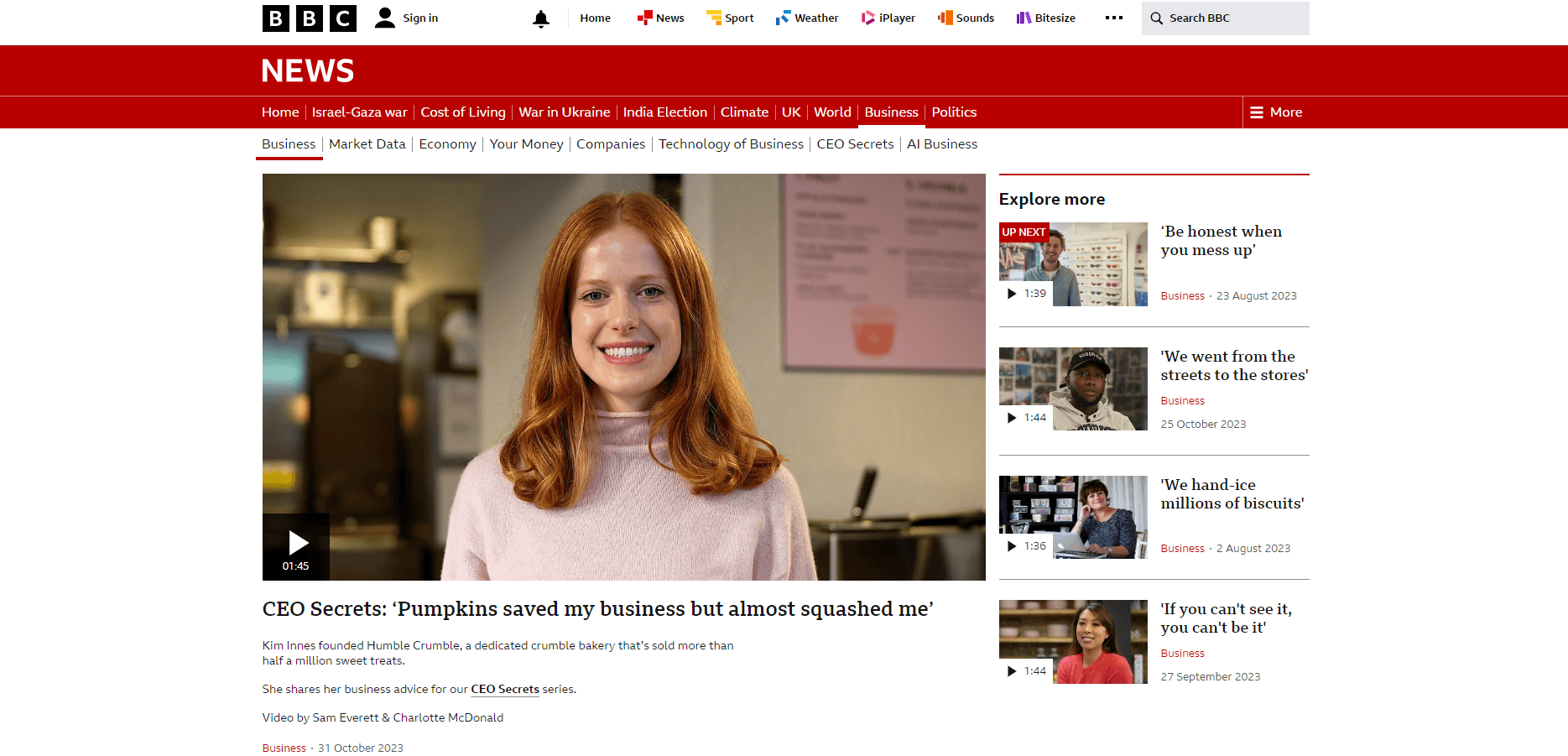This screenshot has height=756, width=1568.
Task: Select the Business sub-tab
Action: [x=289, y=144]
